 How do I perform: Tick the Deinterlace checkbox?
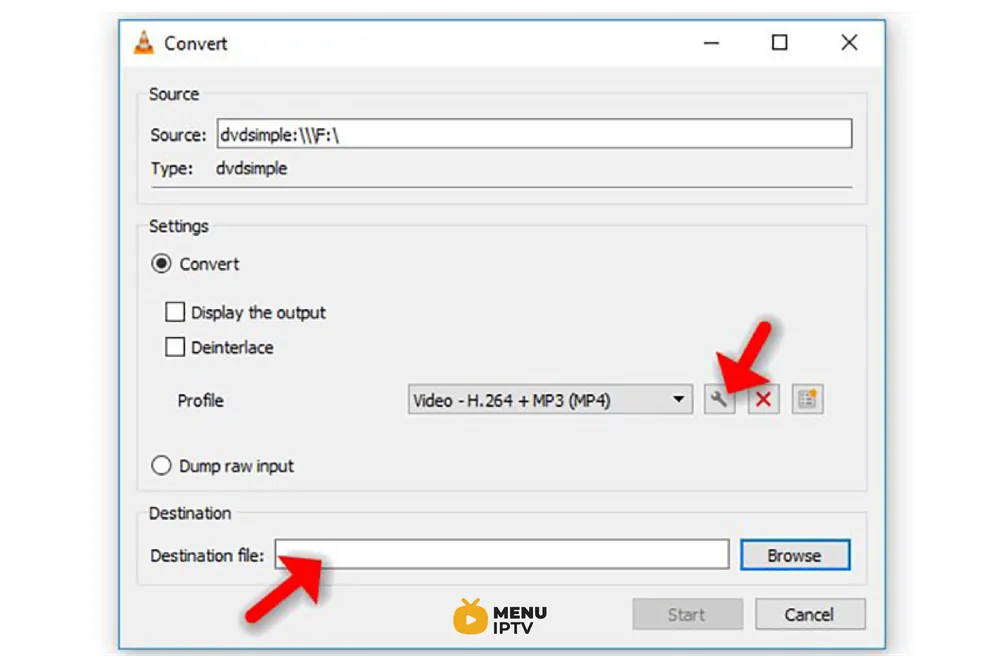click(x=175, y=347)
